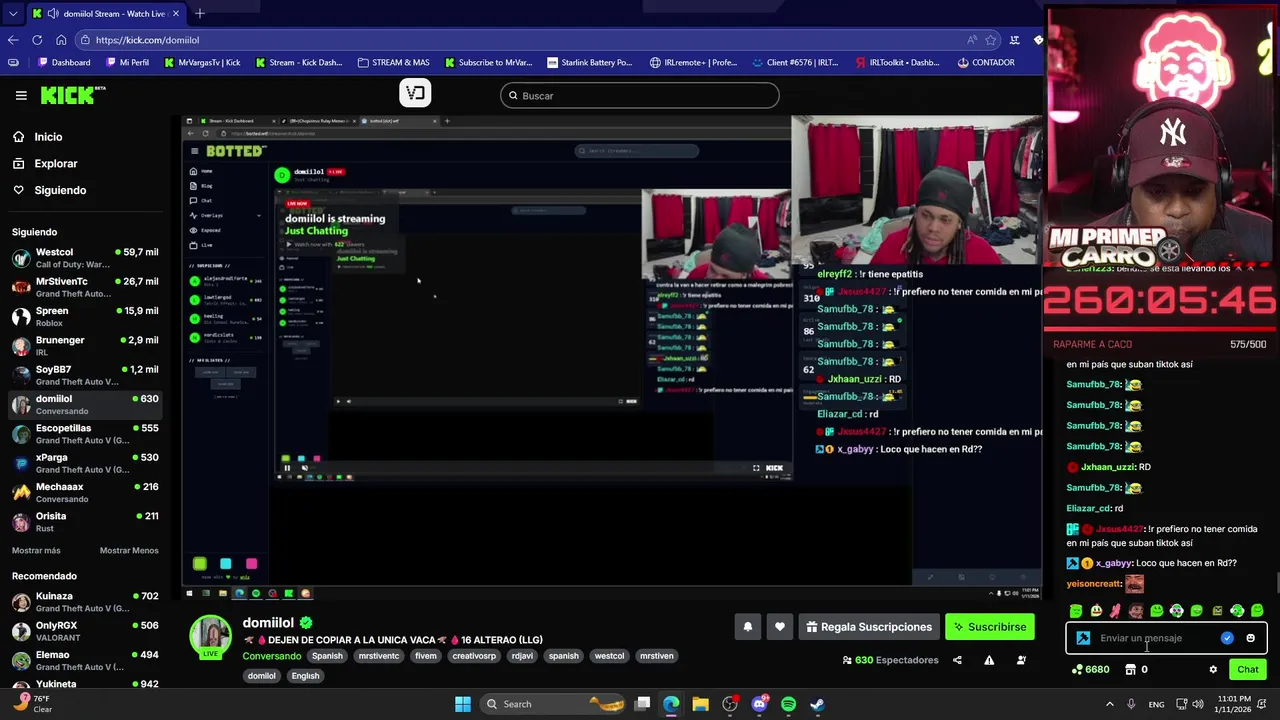Send message with Chat button
The image size is (1280, 720).
coord(1247,670)
